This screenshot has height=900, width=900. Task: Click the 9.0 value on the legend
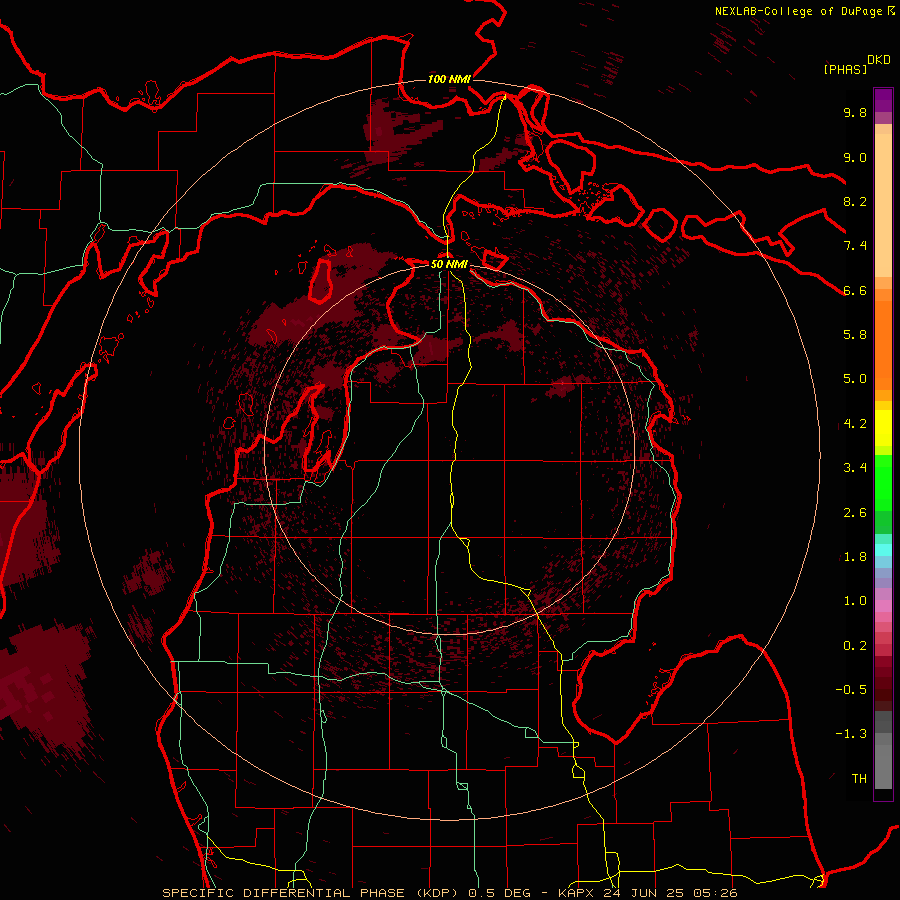[x=855, y=157]
